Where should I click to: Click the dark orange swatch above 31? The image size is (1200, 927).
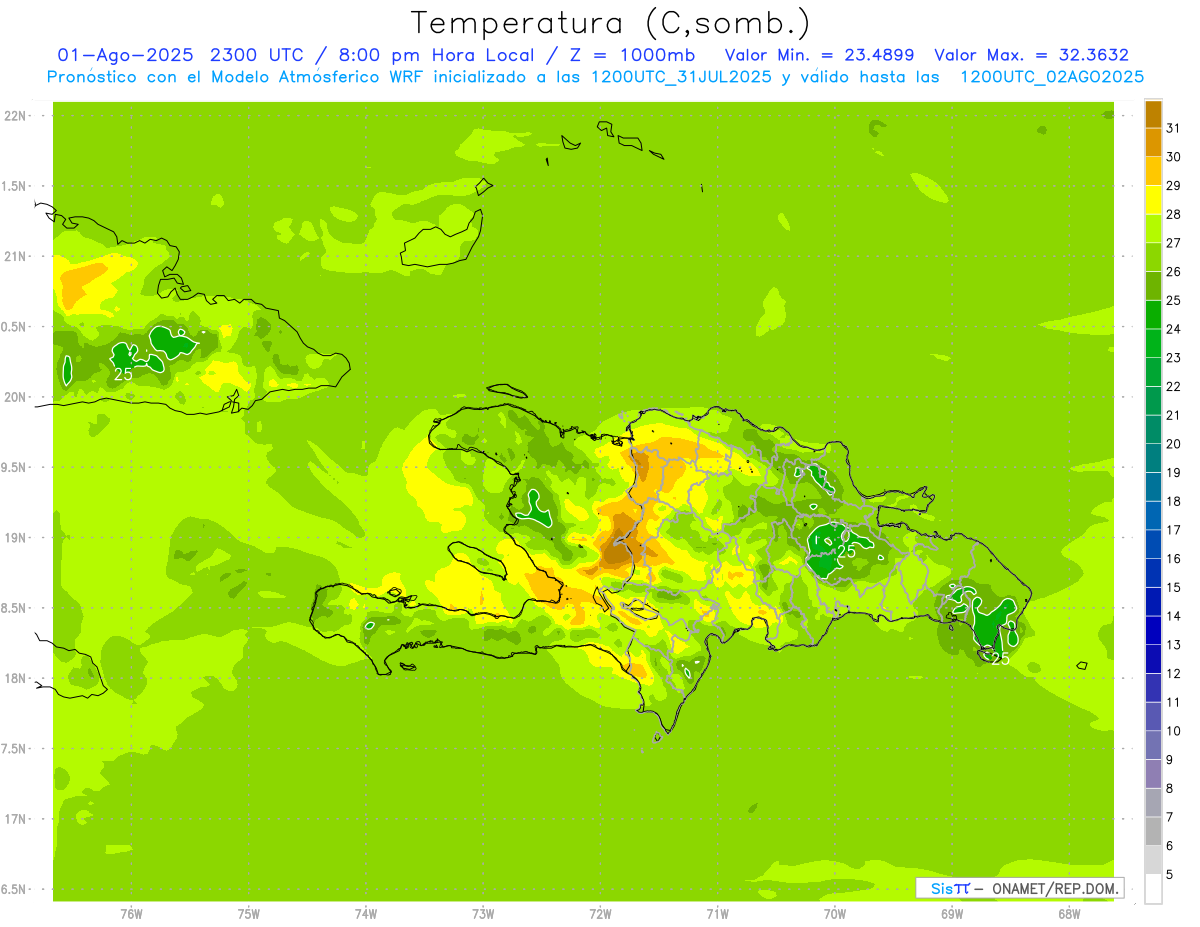point(1153,114)
